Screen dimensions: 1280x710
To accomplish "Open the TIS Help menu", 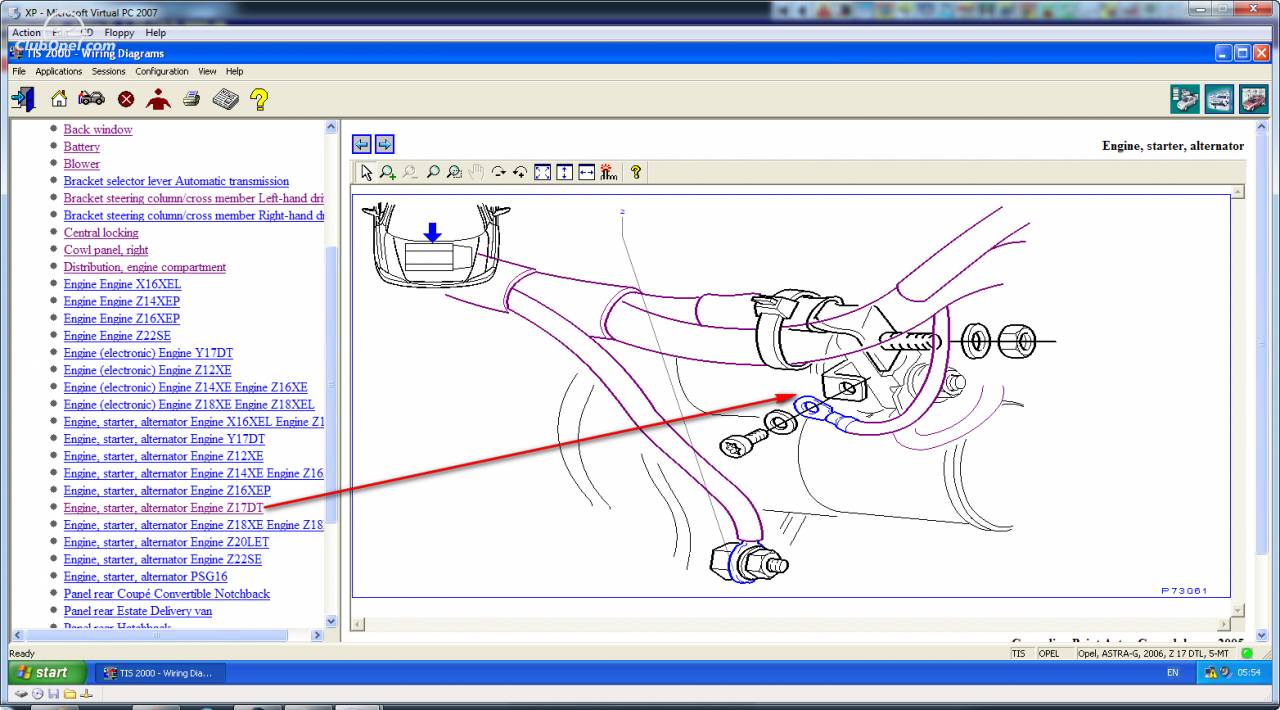I will click(x=234, y=71).
